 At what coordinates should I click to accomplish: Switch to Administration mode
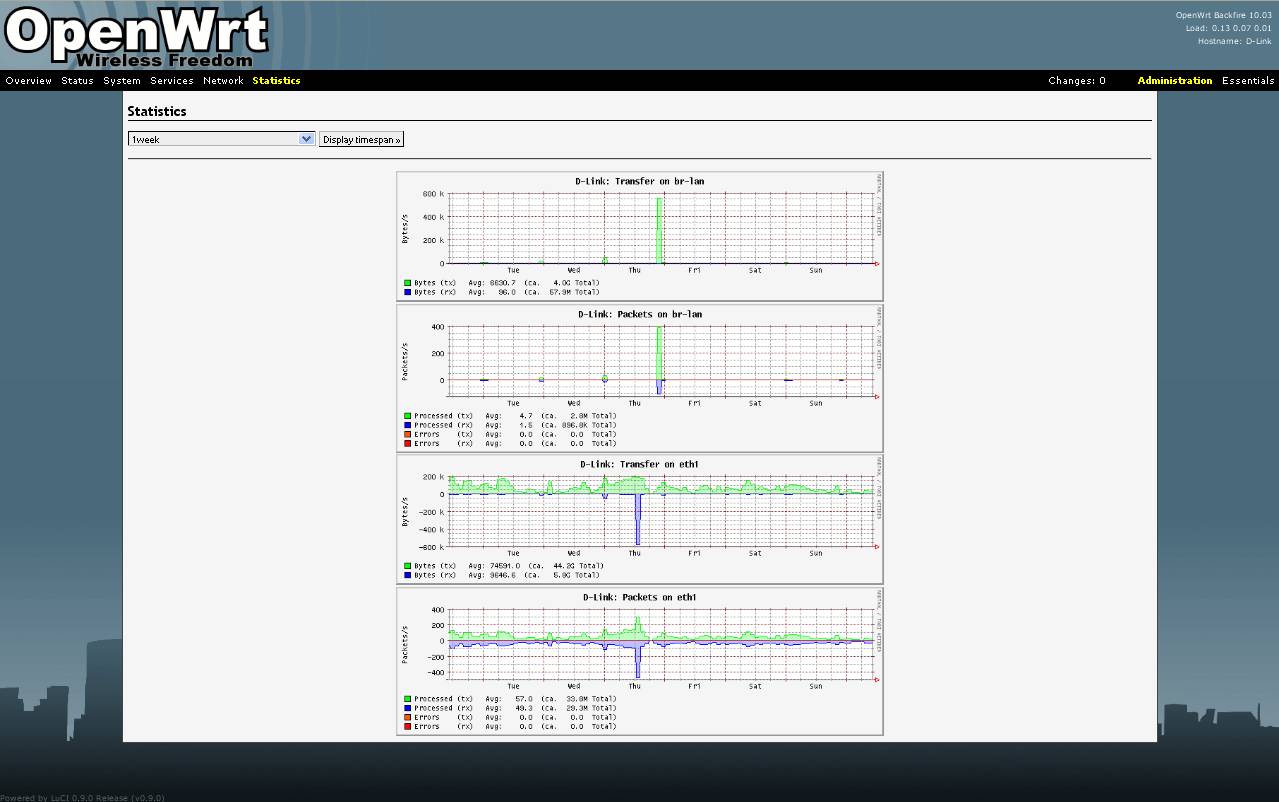[1175, 81]
